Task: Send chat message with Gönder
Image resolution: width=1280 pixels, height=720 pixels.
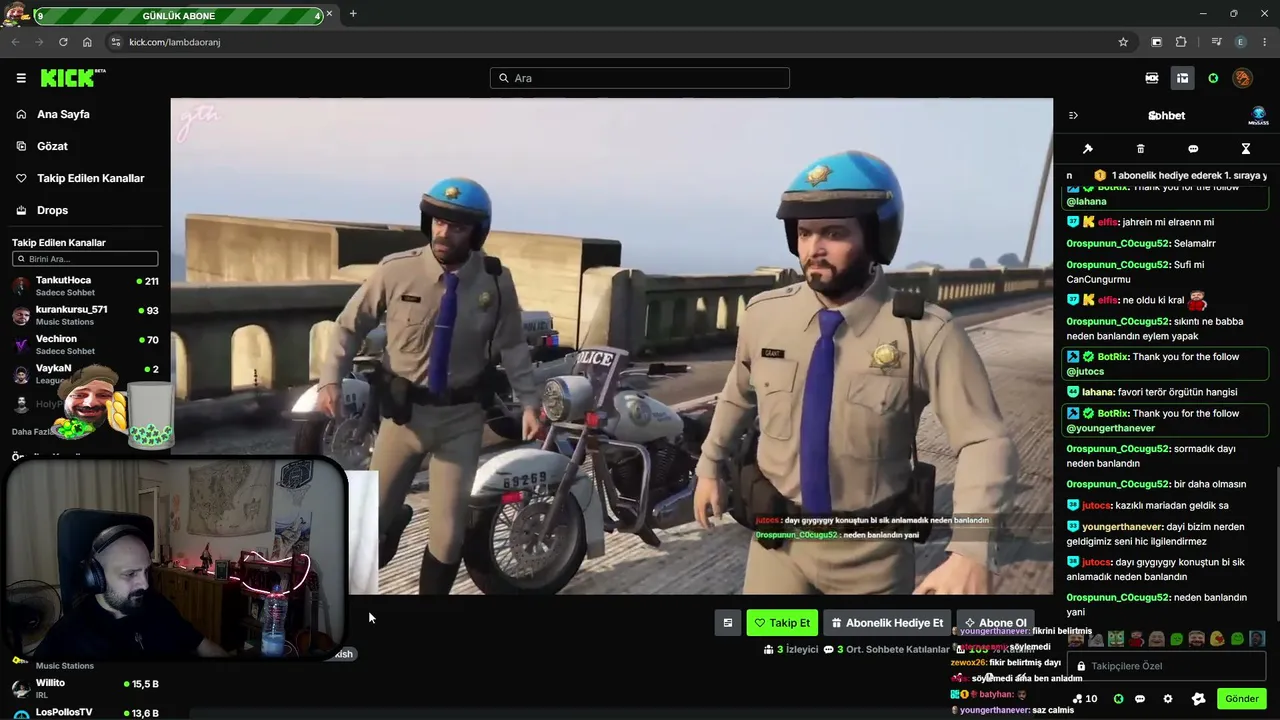Action: (x=1242, y=699)
